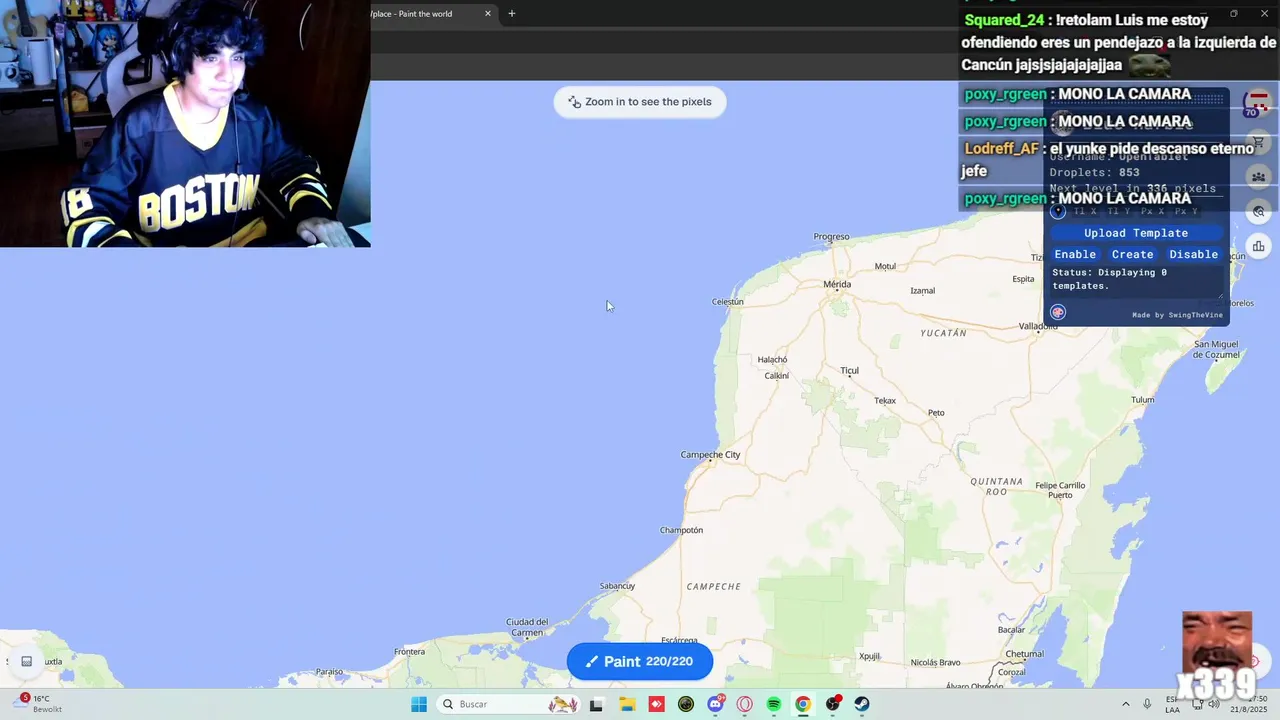The height and width of the screenshot is (720, 1280).
Task: Click the Sabancuy label on the map
Action: tap(617, 586)
